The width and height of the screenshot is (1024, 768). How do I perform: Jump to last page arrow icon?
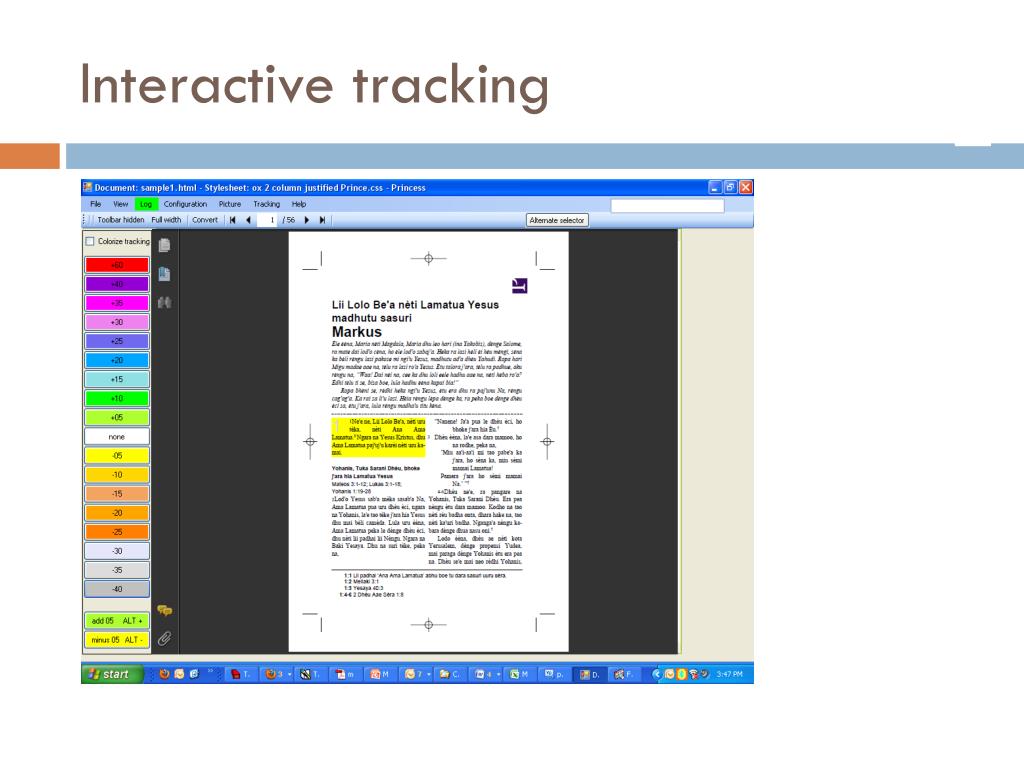(322, 220)
